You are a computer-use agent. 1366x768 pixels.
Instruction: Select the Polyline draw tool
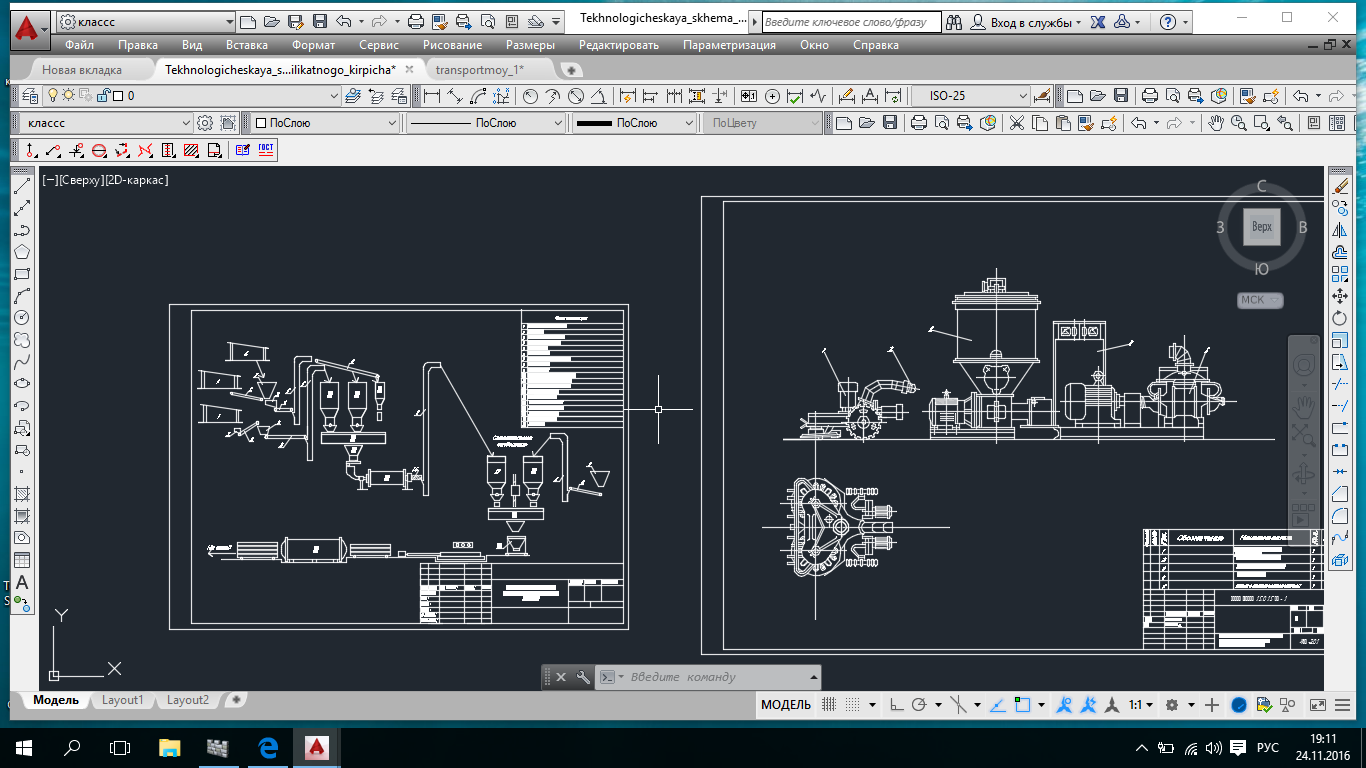[22, 230]
